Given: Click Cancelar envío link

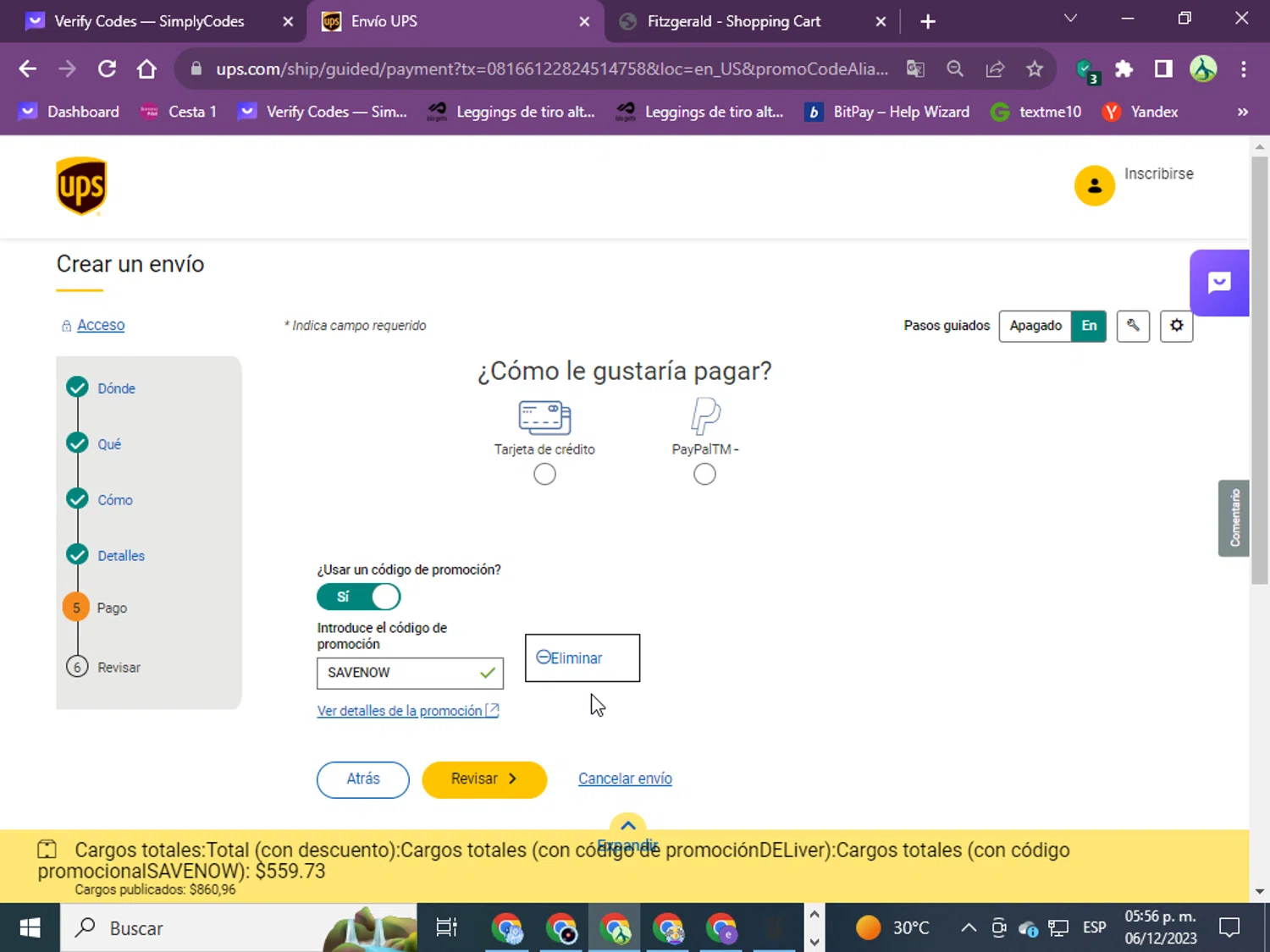Looking at the screenshot, I should click(625, 779).
